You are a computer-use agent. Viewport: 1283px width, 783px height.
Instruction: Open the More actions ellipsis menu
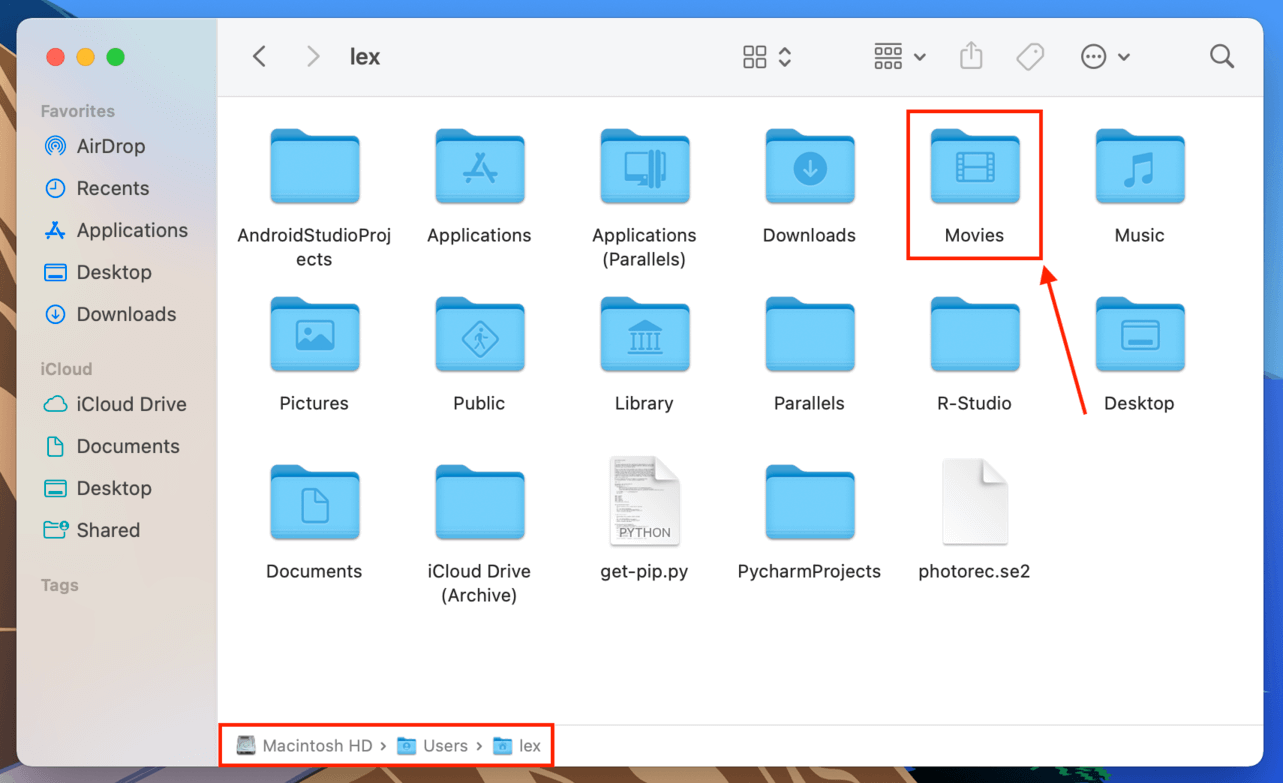tap(1105, 57)
